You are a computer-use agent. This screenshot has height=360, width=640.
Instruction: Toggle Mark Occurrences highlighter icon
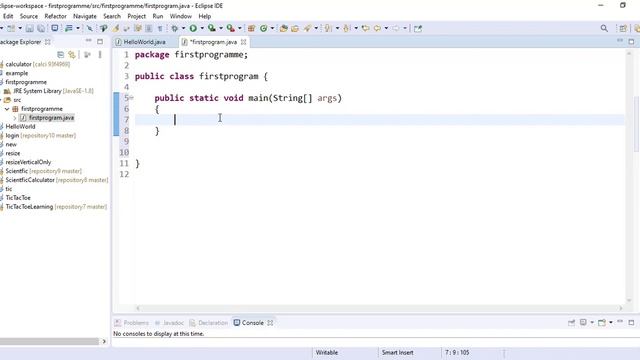tap(116, 28)
